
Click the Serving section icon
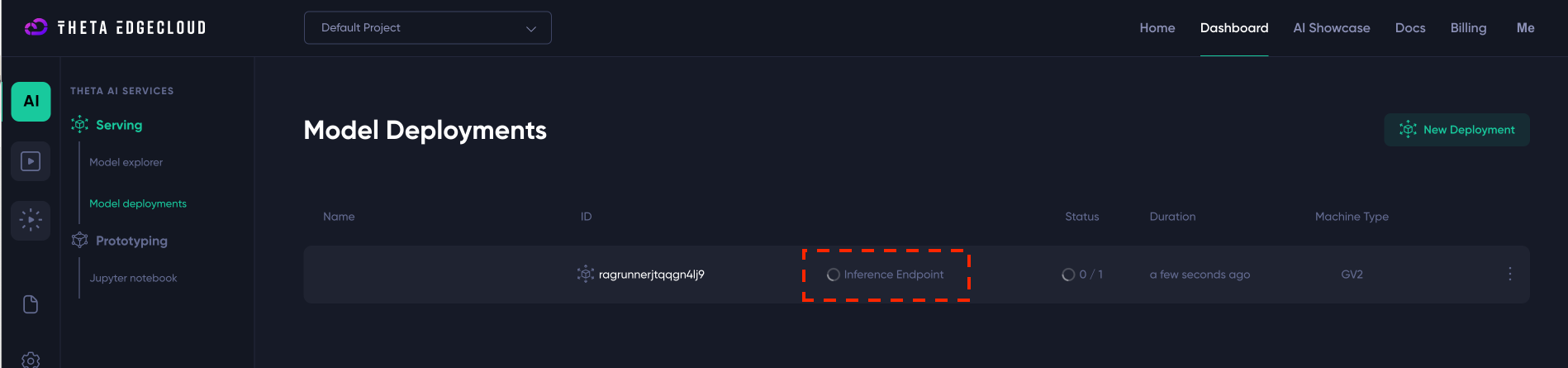[80, 125]
